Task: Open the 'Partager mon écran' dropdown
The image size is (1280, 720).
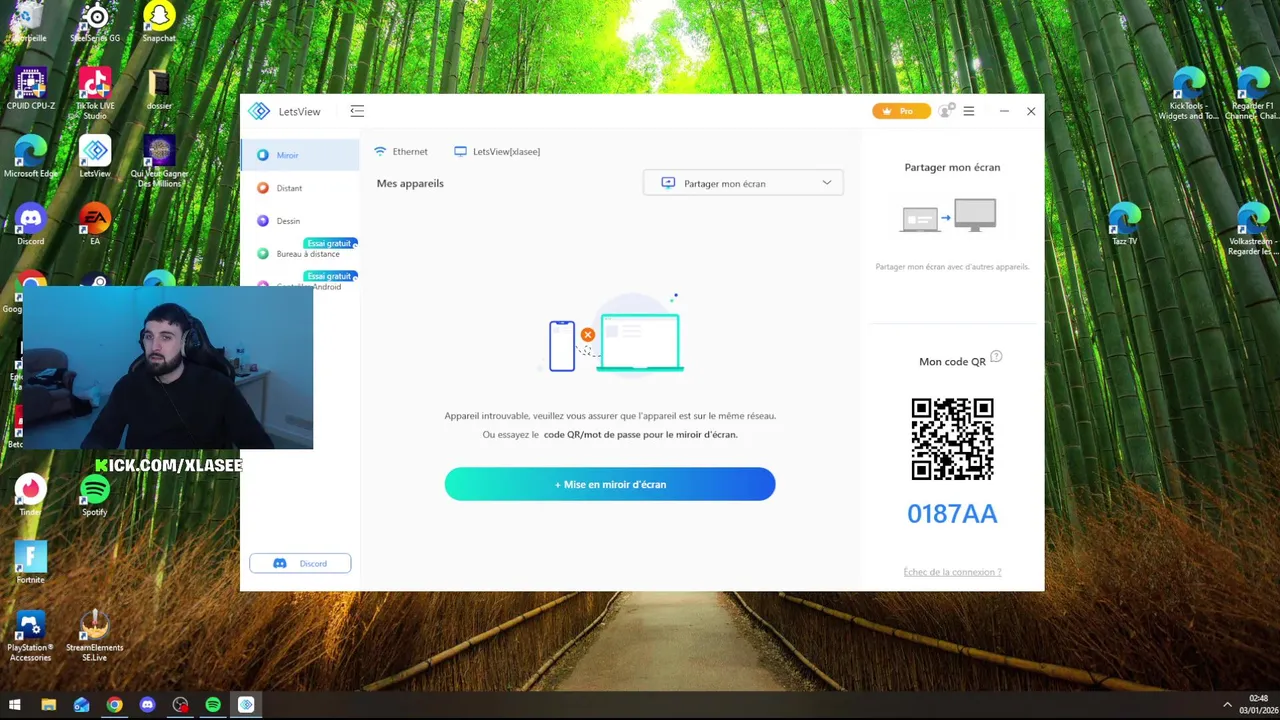Action: pos(744,183)
